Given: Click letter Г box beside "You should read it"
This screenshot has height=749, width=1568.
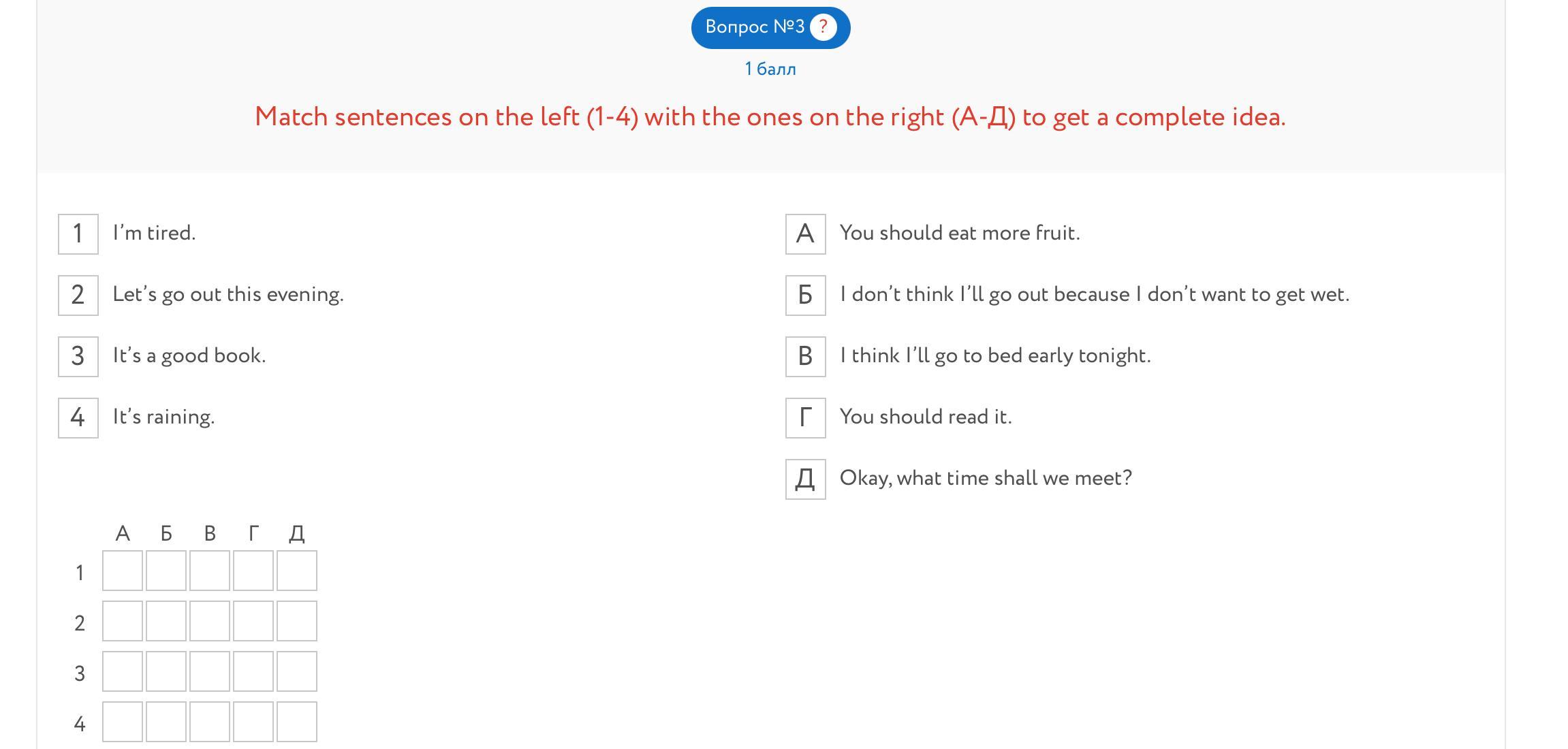Looking at the screenshot, I should (806, 418).
